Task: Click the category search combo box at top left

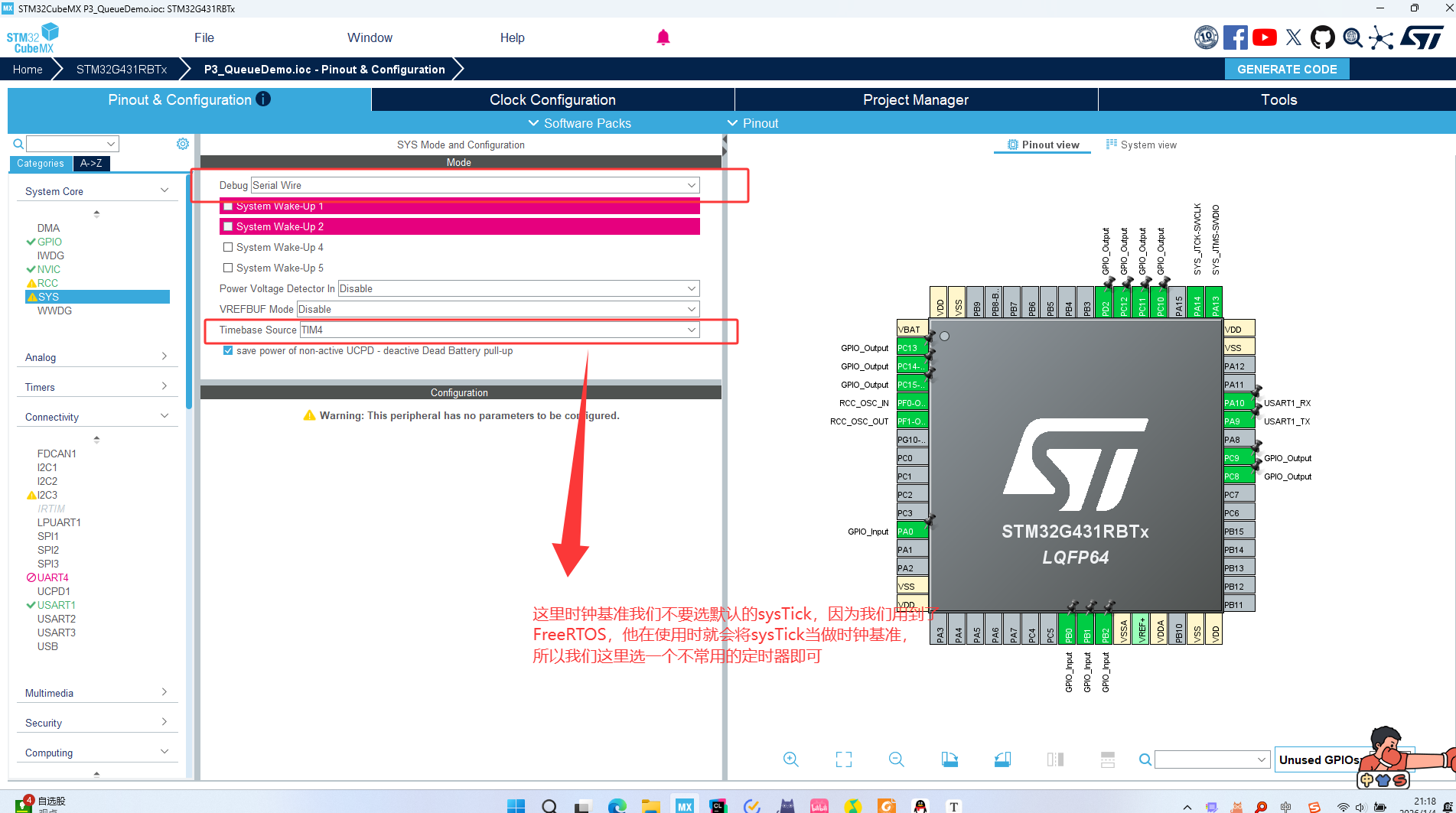Action: 73,144
